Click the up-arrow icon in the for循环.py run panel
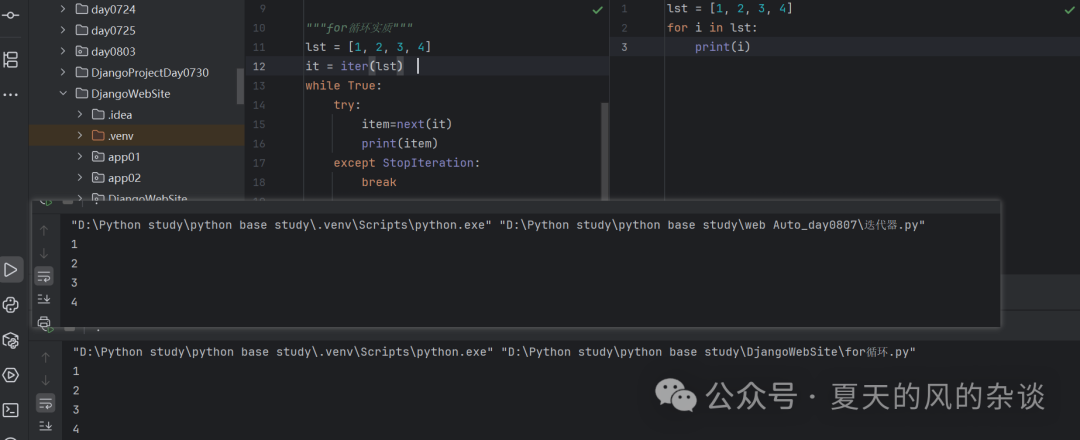 [45, 357]
